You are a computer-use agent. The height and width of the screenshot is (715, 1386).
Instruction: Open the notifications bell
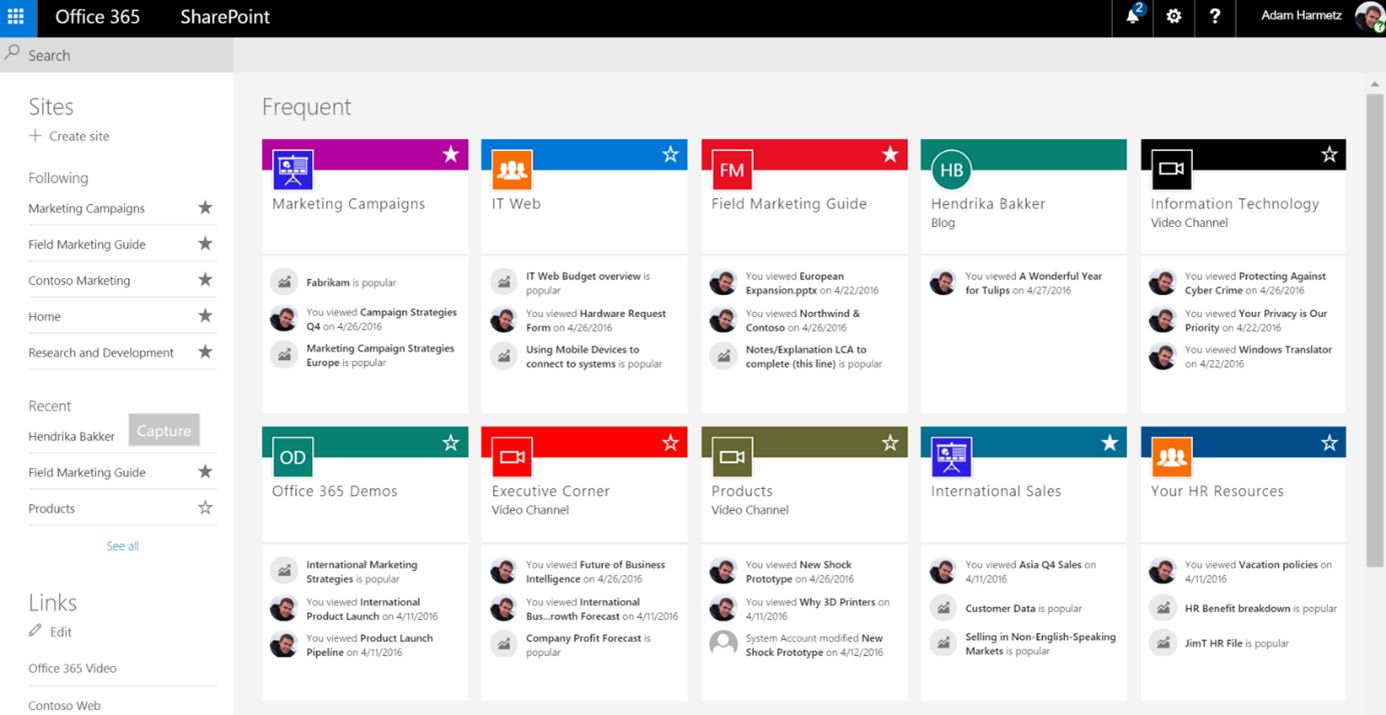point(1133,17)
